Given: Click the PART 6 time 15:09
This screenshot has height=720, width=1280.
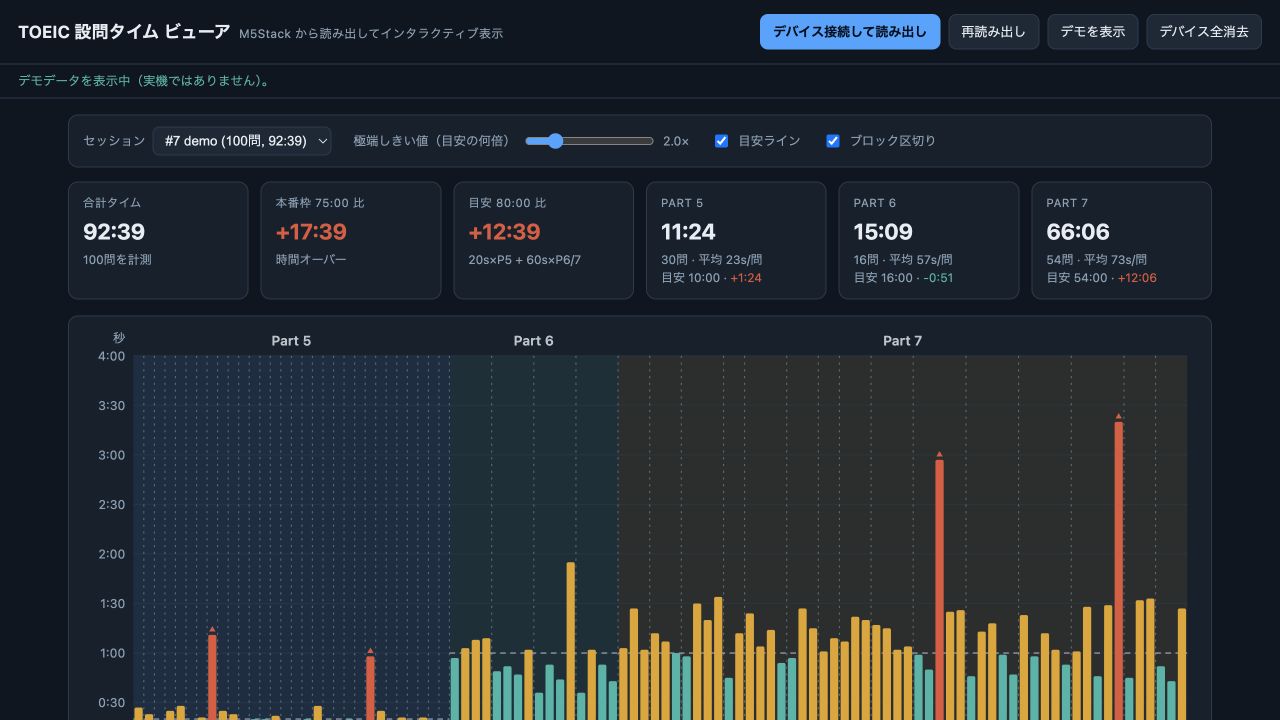Looking at the screenshot, I should (883, 232).
